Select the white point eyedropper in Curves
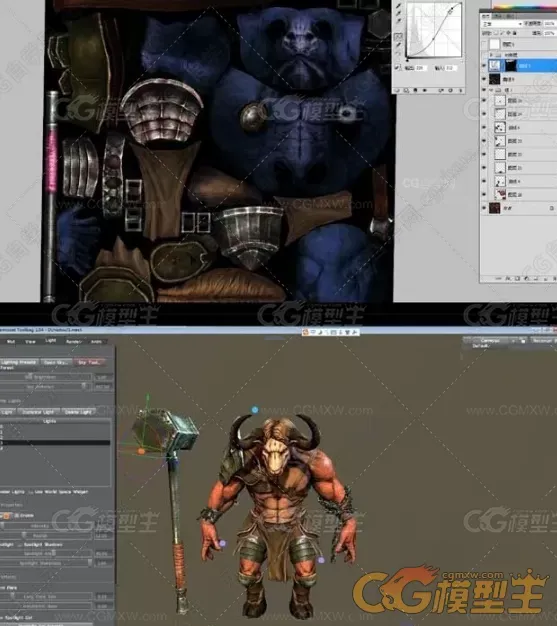The width and height of the screenshot is (557, 626). coord(398,20)
